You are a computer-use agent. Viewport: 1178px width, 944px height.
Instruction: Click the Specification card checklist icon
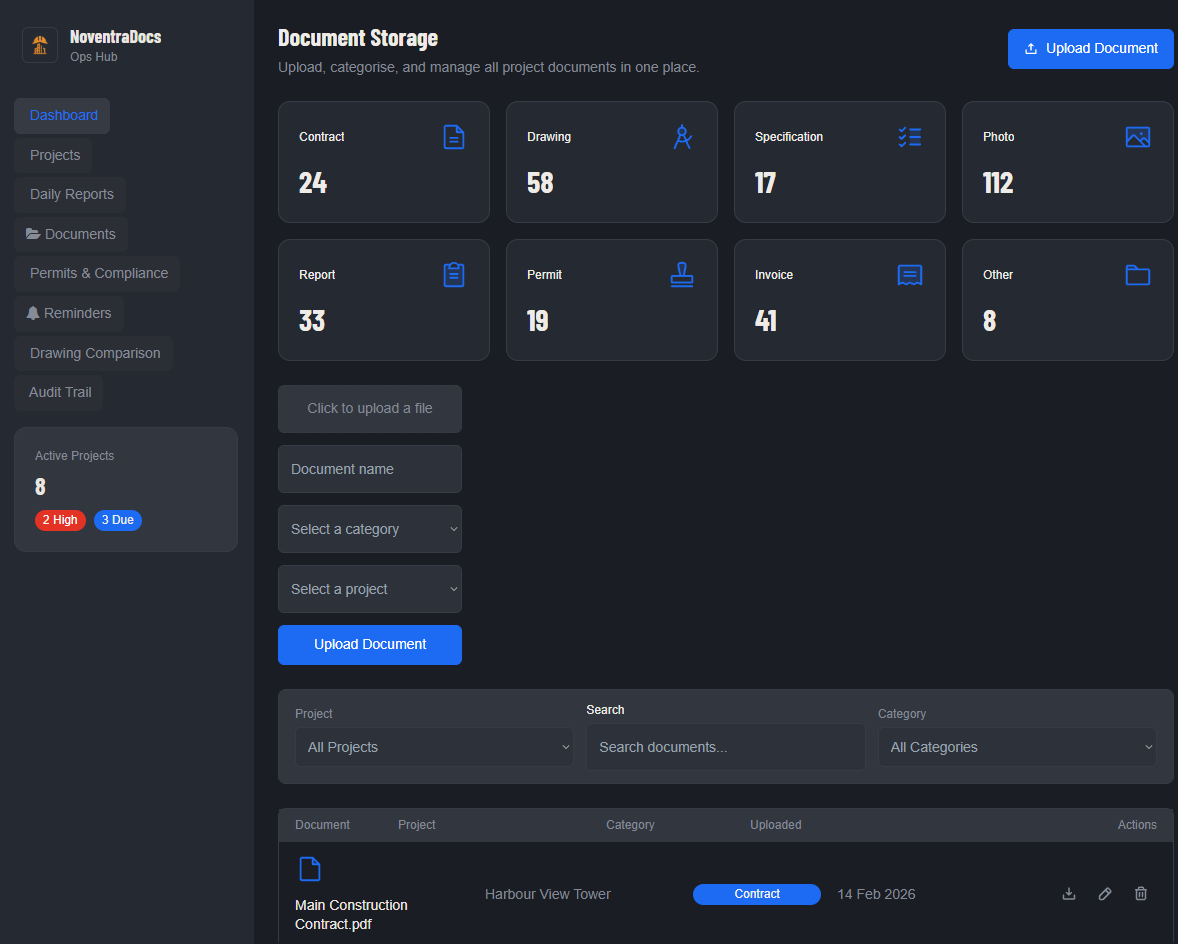tap(910, 137)
